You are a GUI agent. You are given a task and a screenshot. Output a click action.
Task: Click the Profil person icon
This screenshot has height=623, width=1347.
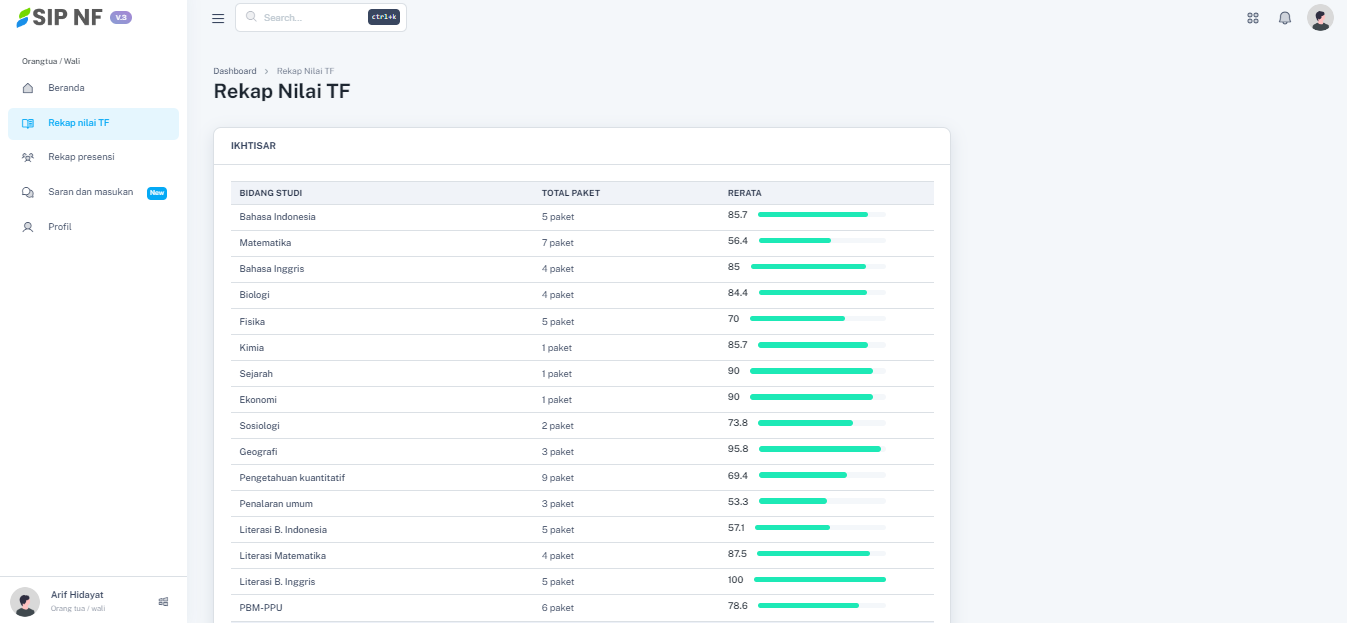28,227
